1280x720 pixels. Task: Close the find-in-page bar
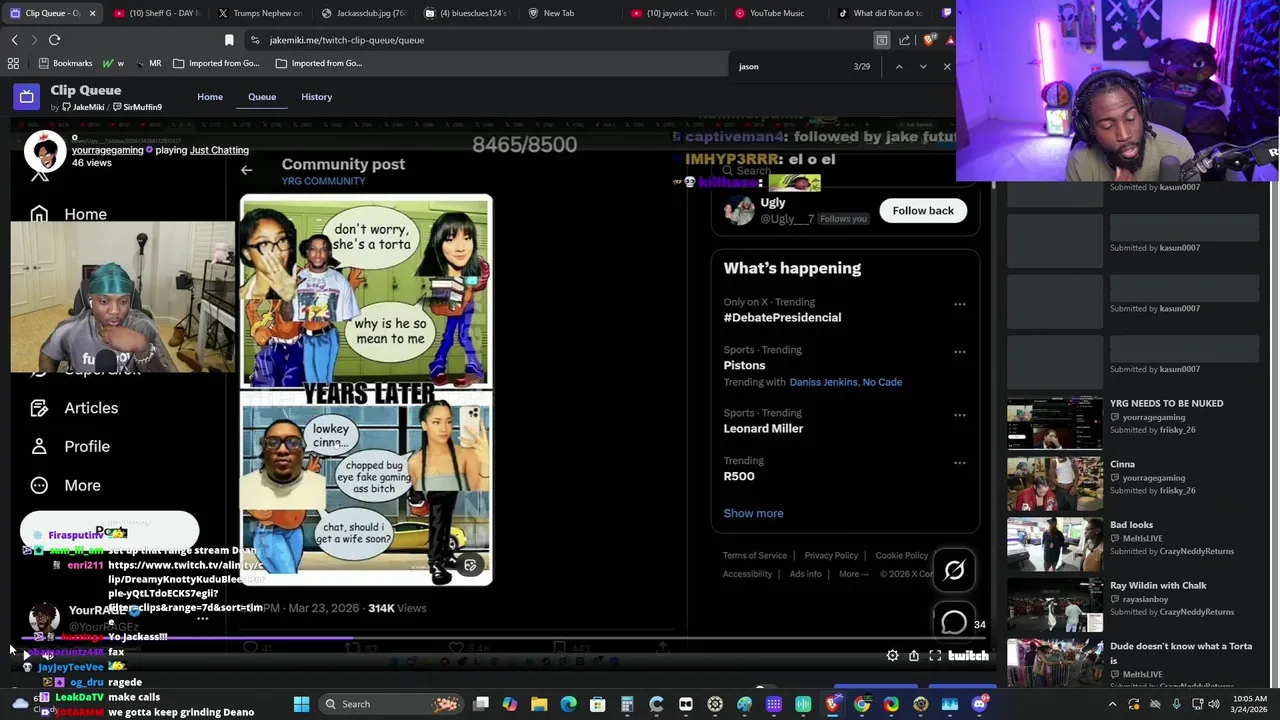[946, 66]
